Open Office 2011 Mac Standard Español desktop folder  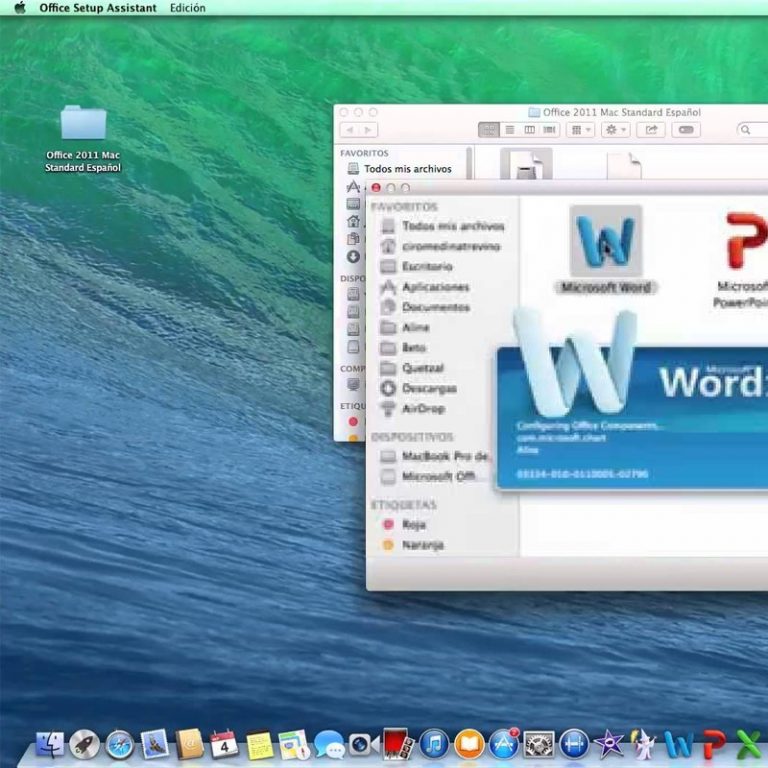[83, 123]
